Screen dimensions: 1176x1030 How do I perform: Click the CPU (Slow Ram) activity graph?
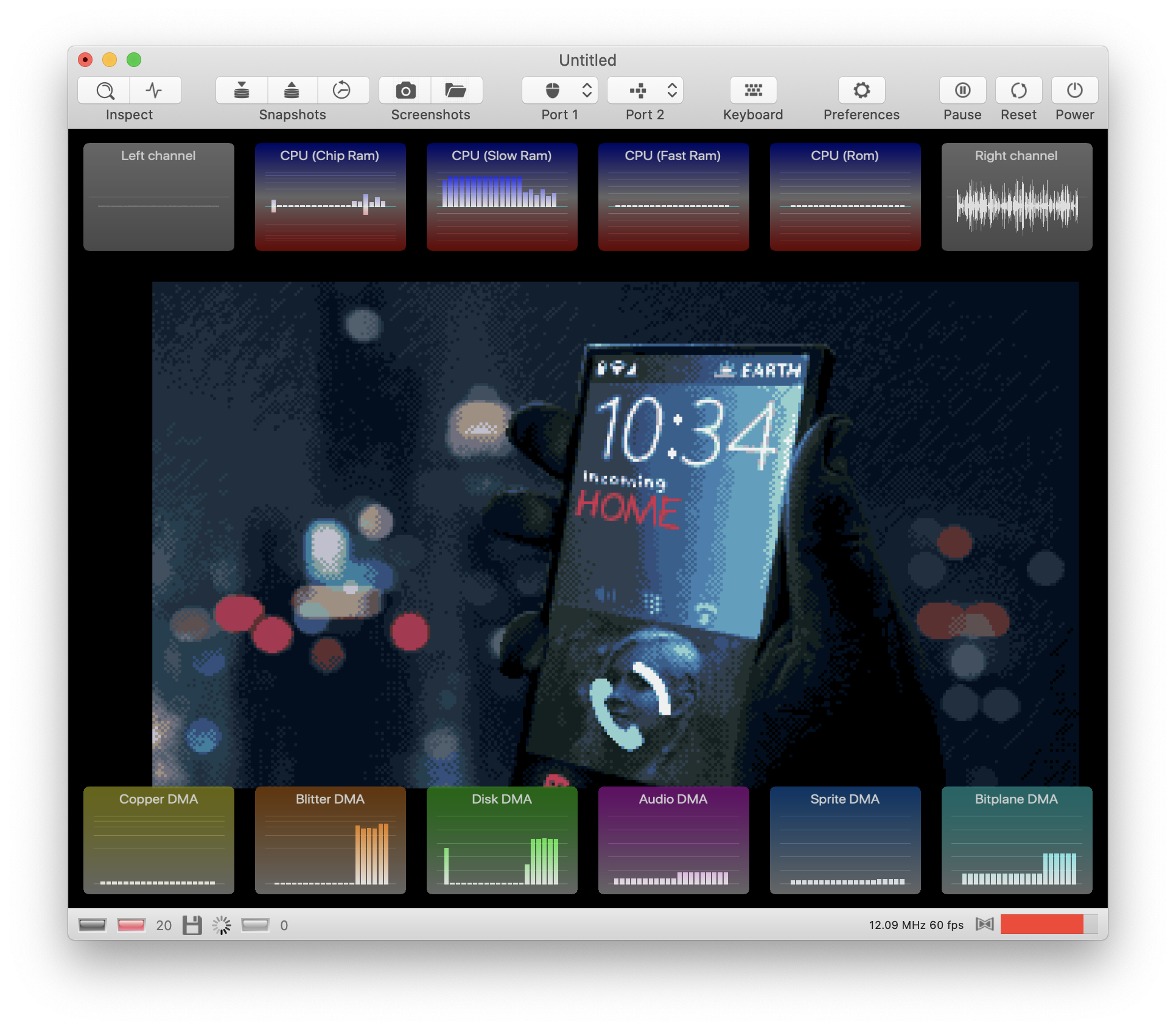click(502, 197)
